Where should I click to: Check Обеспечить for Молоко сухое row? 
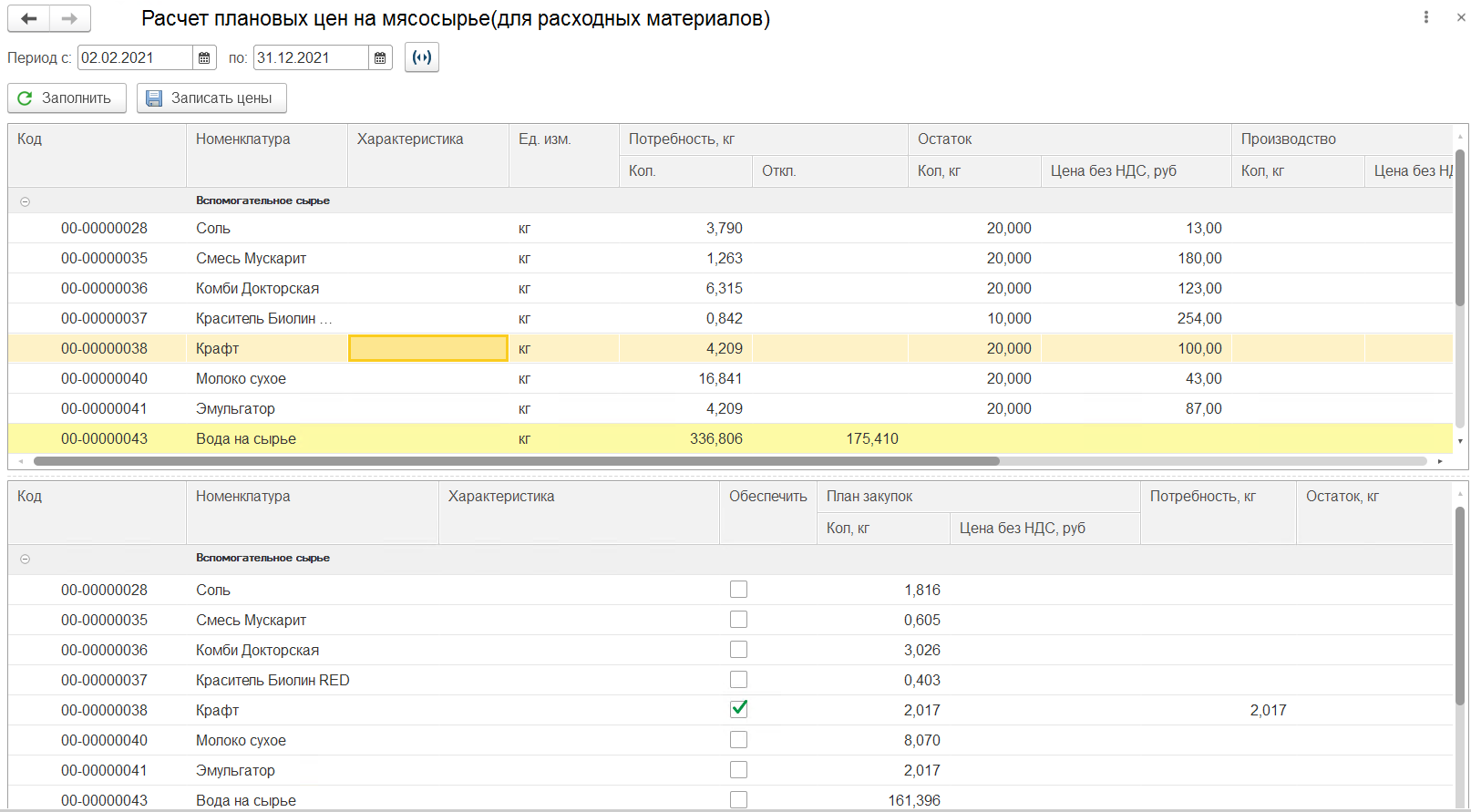coord(738,740)
